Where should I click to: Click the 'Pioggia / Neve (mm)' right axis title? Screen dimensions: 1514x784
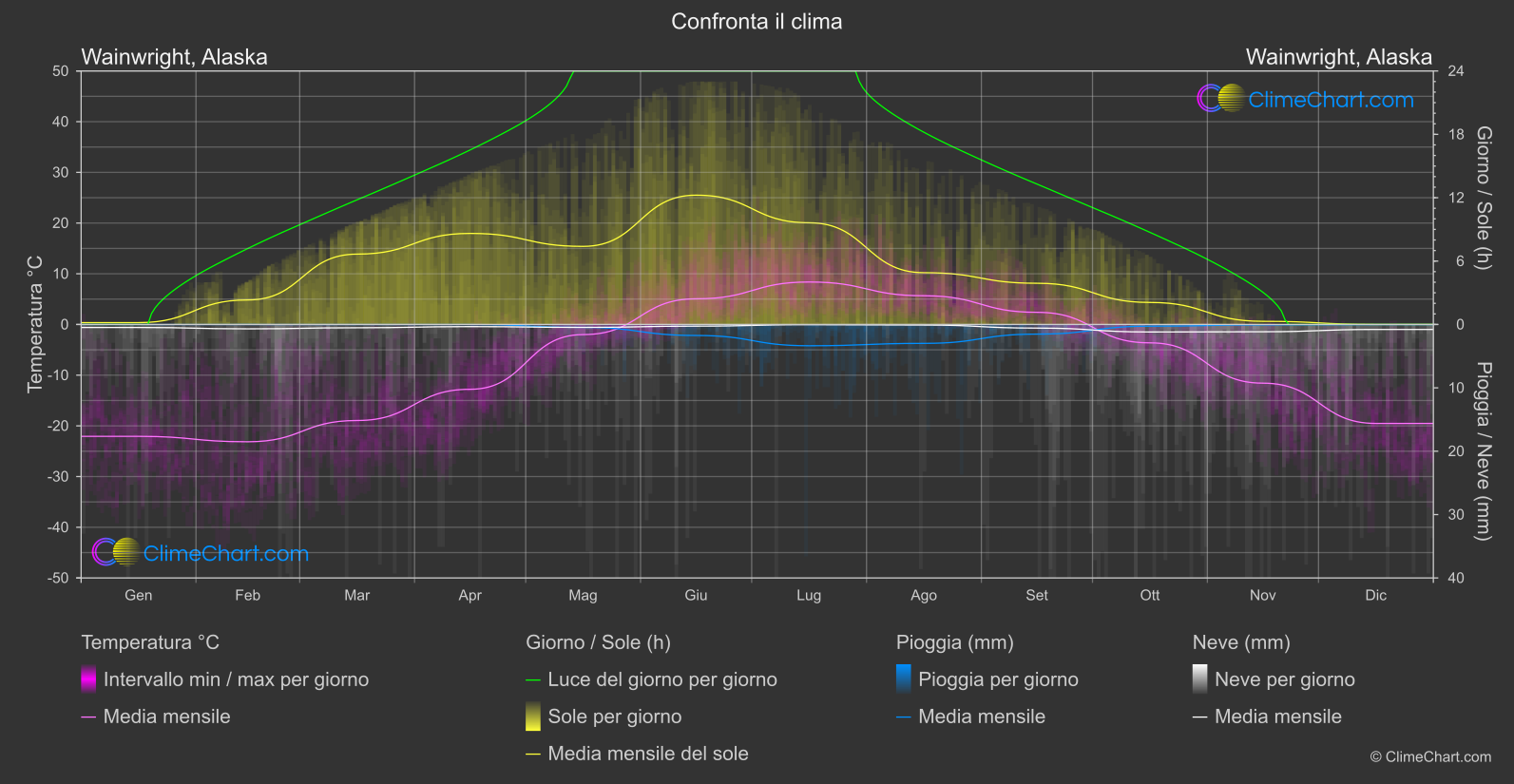(x=1484, y=451)
